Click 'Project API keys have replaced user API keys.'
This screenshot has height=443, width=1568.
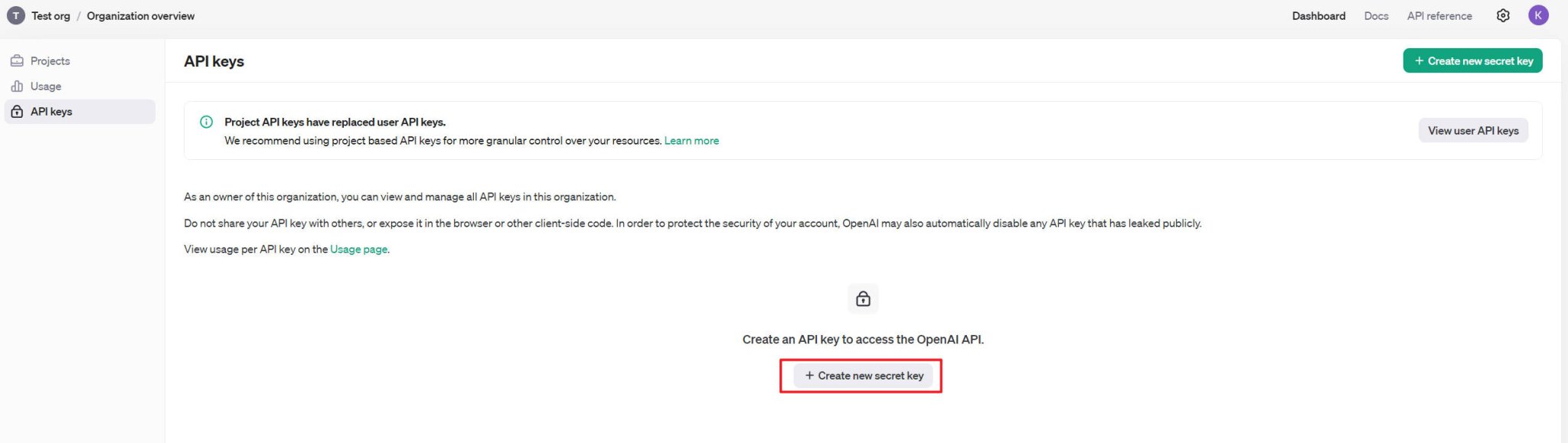tap(335, 122)
